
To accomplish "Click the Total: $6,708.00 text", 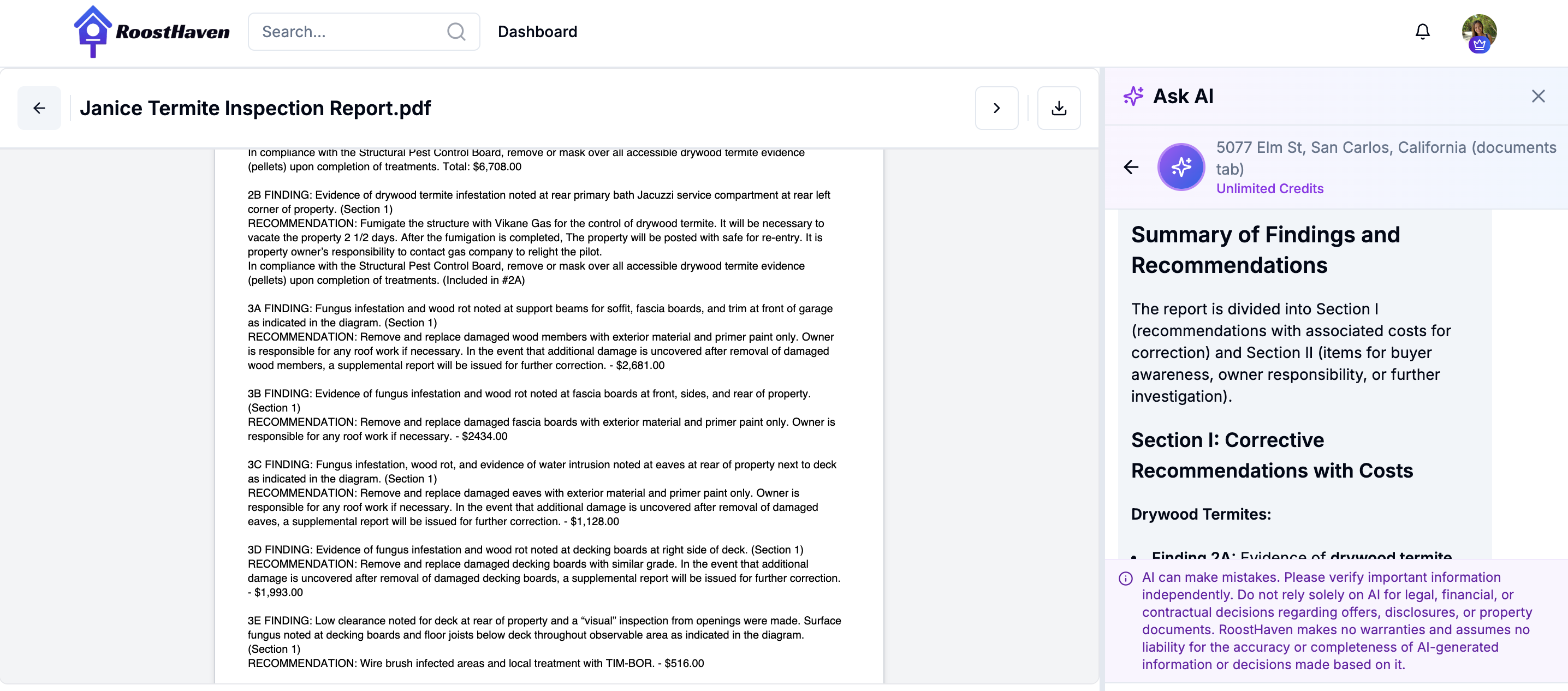I will click(x=482, y=166).
